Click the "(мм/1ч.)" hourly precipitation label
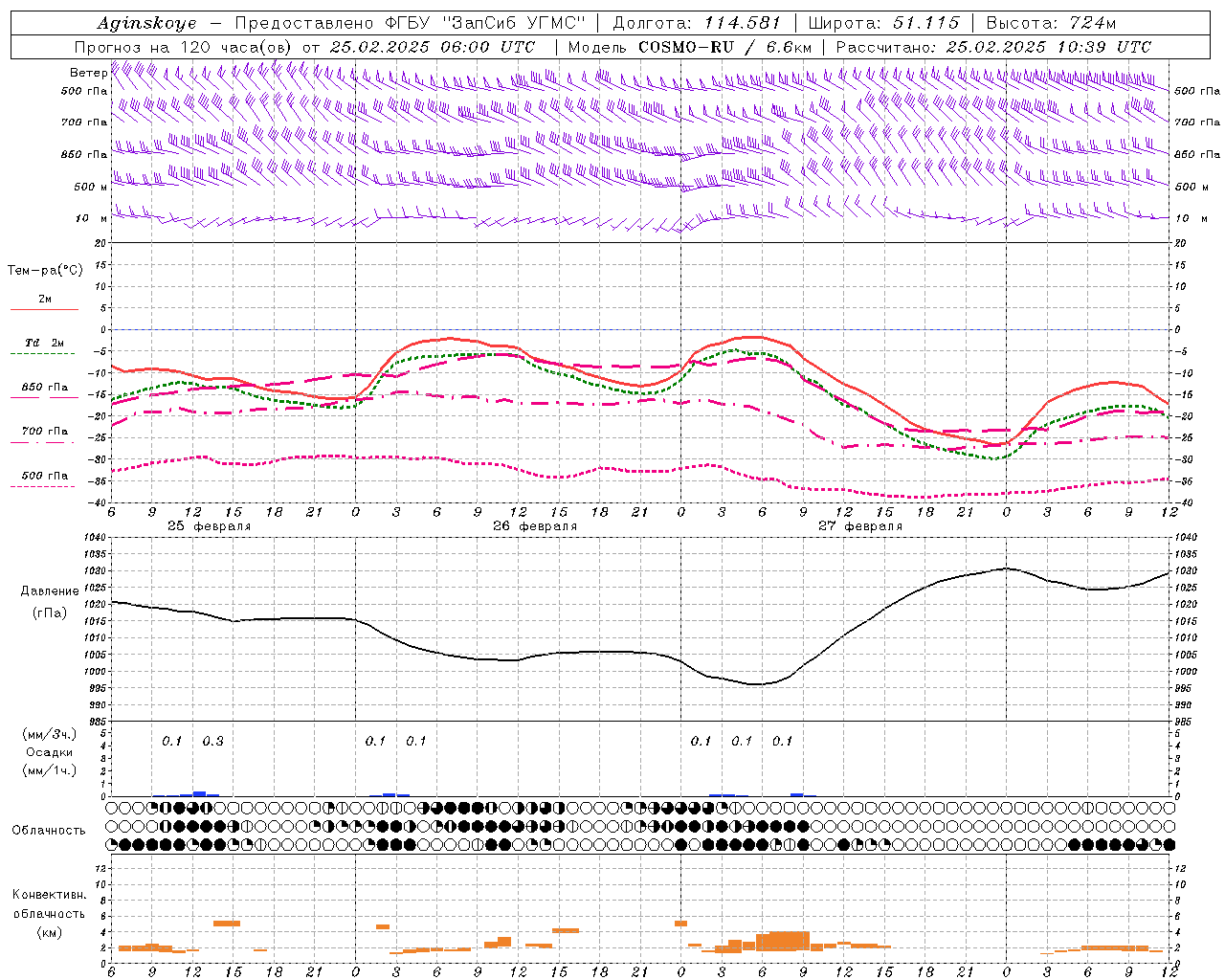The image size is (1225, 980). [x=50, y=770]
